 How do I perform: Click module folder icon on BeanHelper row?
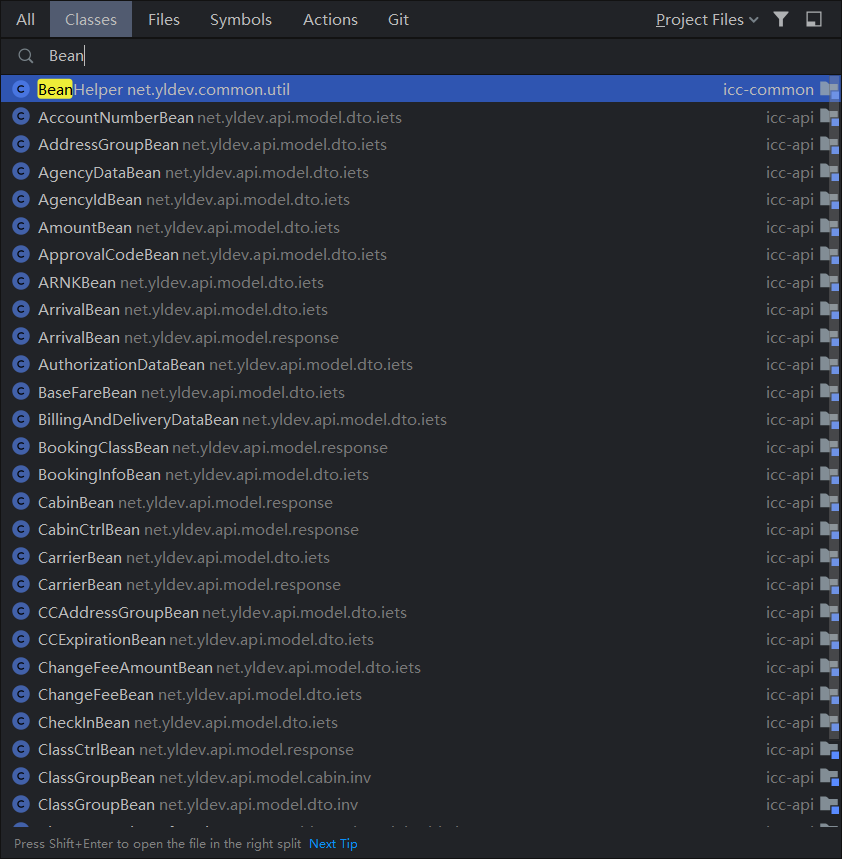829,89
